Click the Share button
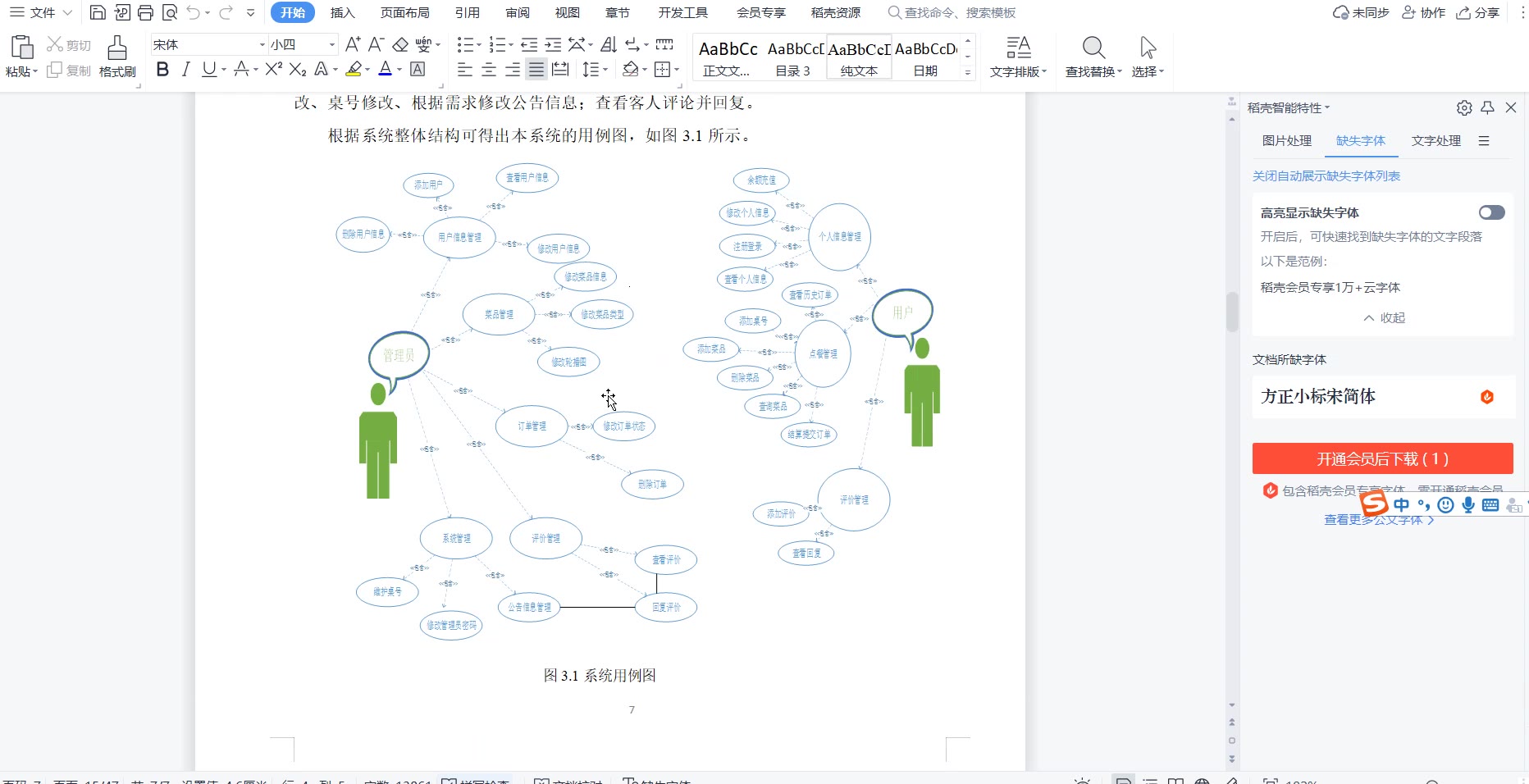This screenshot has width=1529, height=784. (1477, 12)
